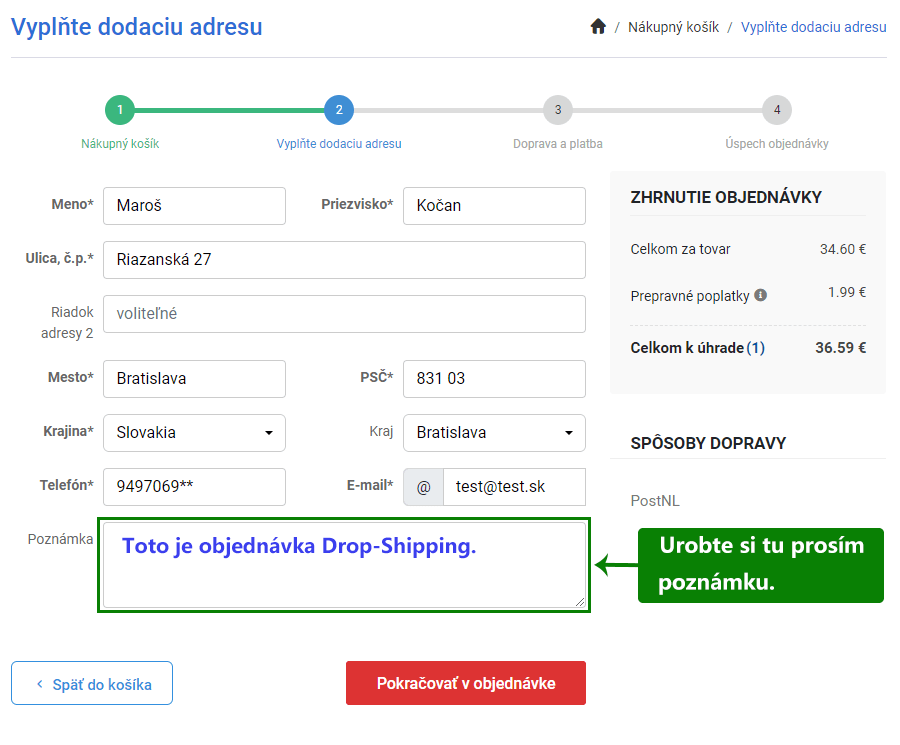Focus the Priezvisko input field
Image resolution: width=900 pixels, height=745 pixels.
click(x=494, y=206)
